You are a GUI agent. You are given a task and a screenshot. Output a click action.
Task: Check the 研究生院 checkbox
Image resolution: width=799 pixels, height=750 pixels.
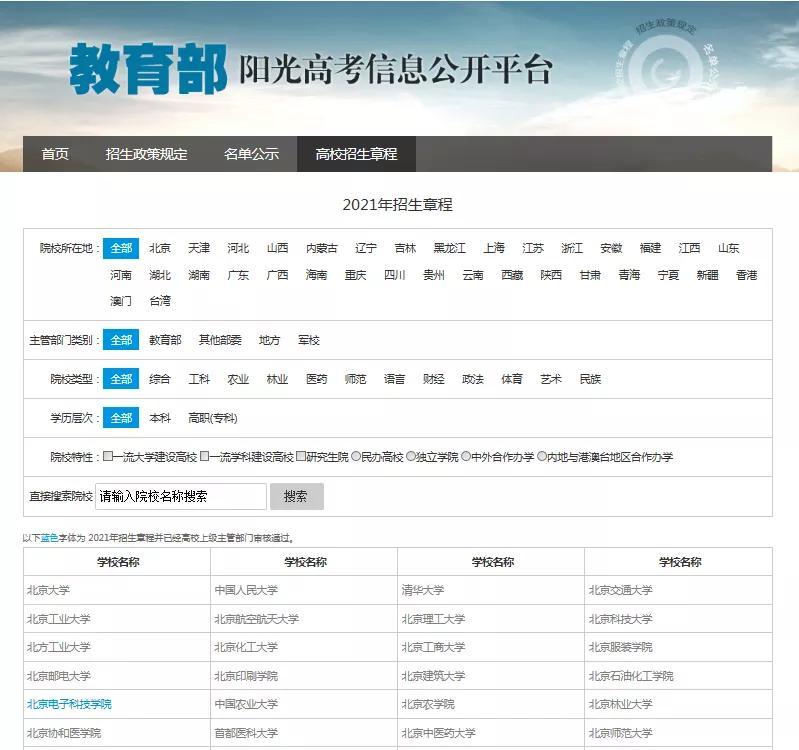pyautogui.click(x=301, y=456)
